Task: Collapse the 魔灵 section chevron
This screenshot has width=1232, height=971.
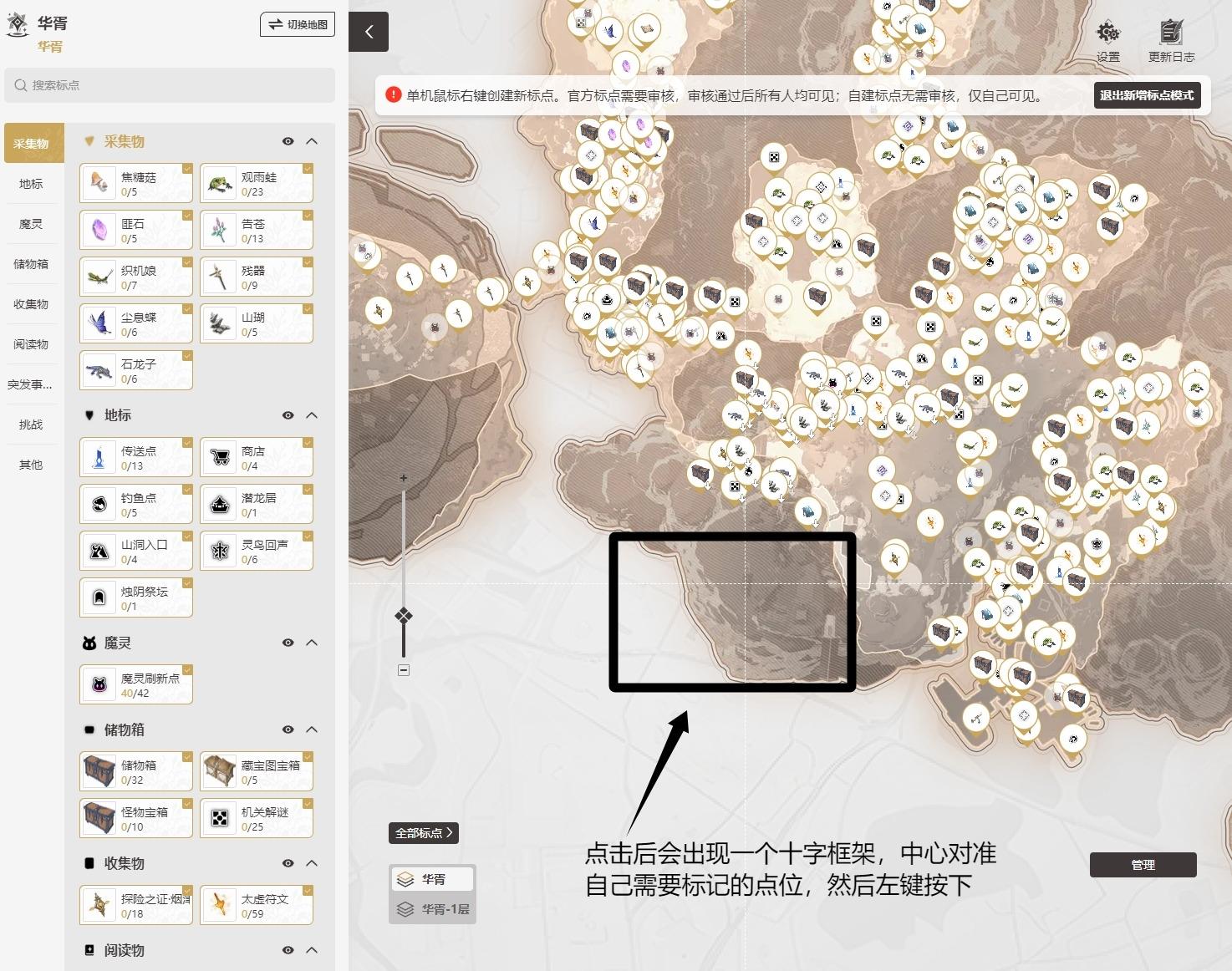Action: pyautogui.click(x=312, y=643)
